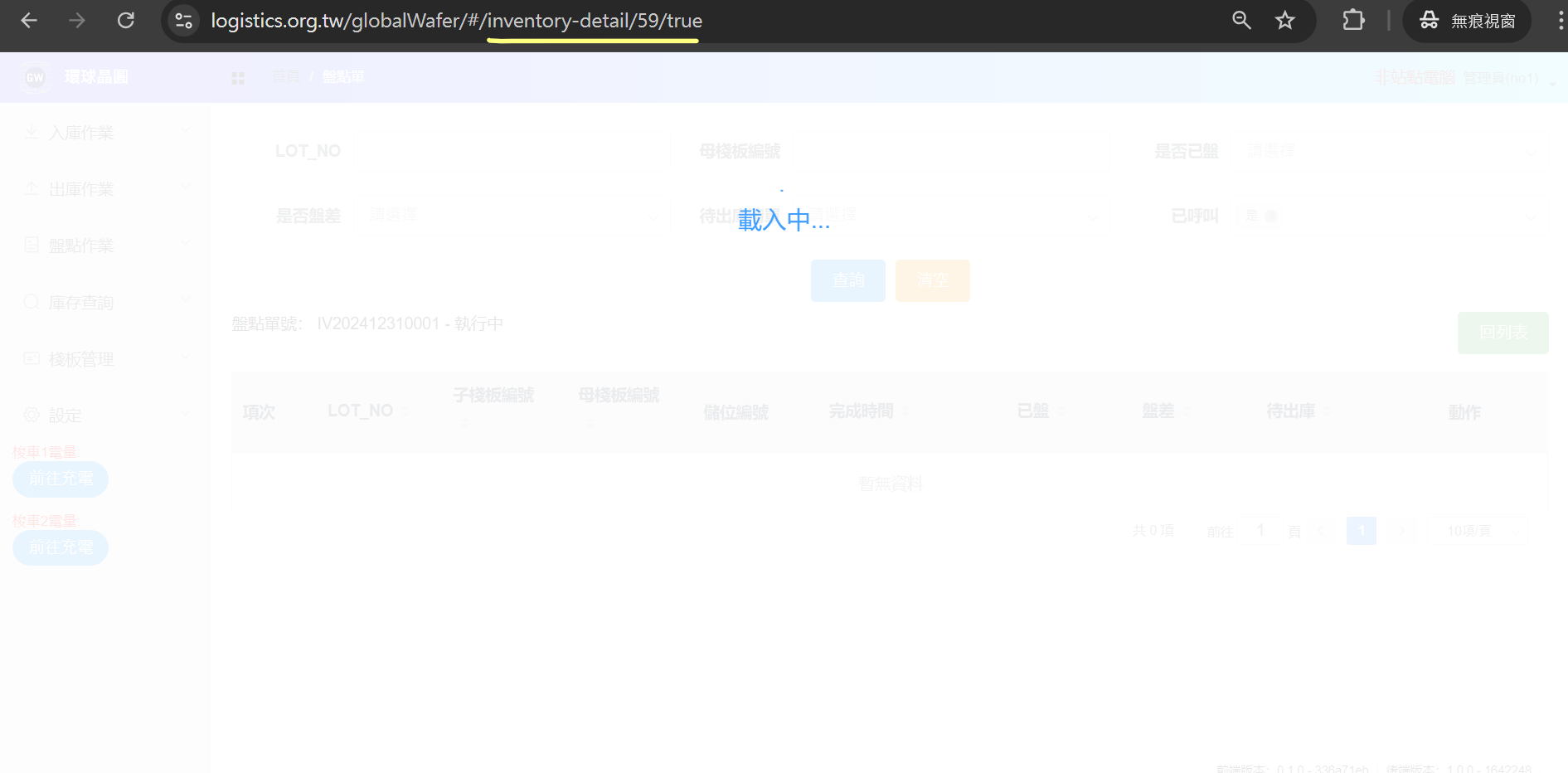Click the 儲位編號 column header

tap(735, 411)
